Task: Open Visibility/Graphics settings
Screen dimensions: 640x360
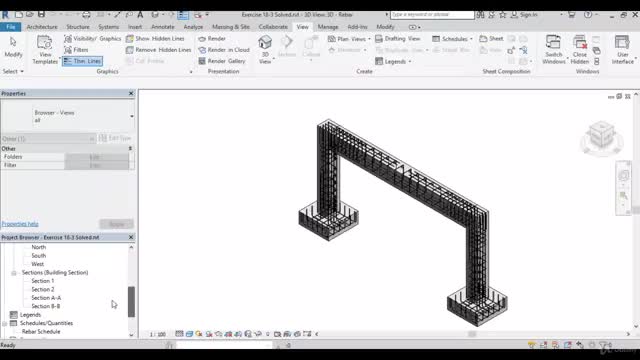Action: click(x=92, y=38)
